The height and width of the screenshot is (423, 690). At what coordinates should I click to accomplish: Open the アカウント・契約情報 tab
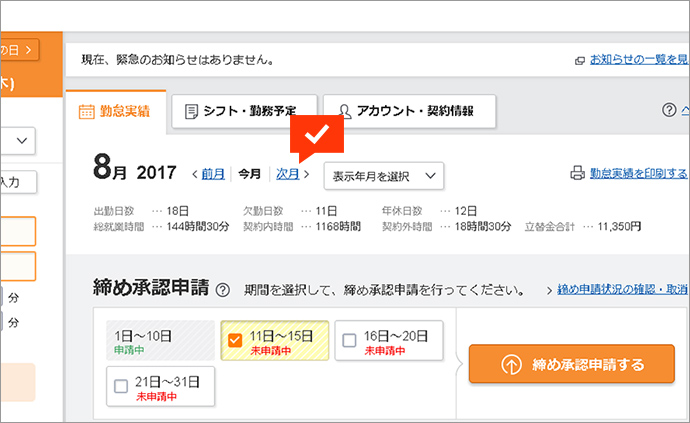point(415,112)
